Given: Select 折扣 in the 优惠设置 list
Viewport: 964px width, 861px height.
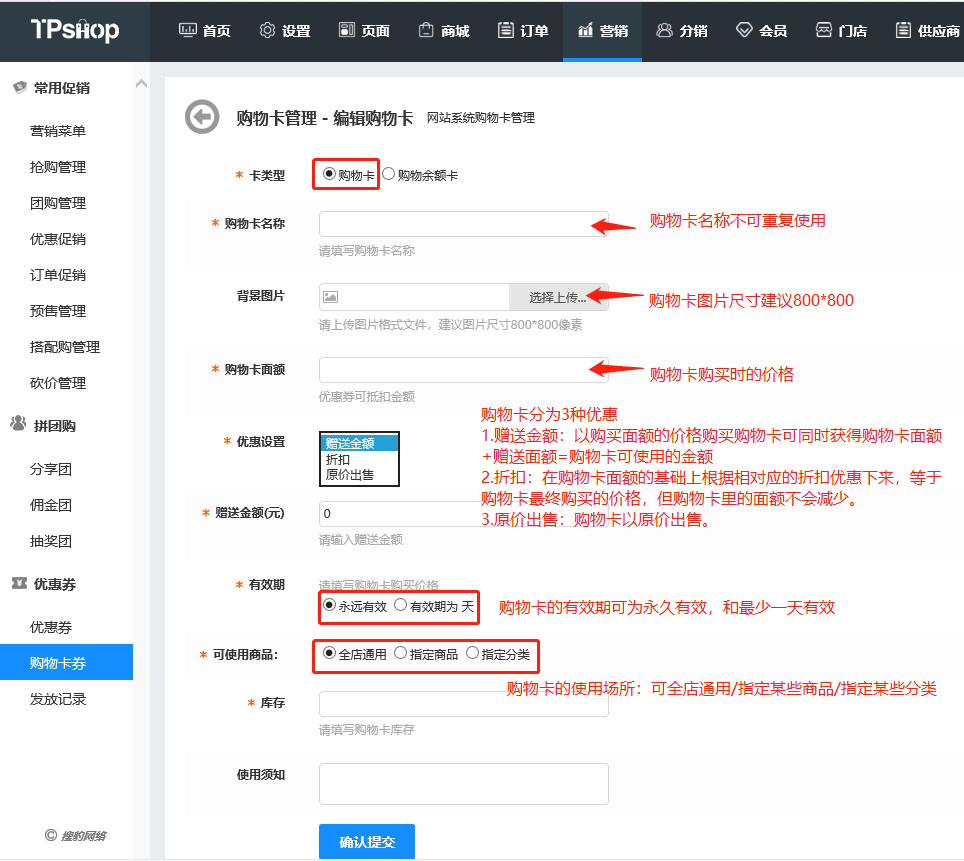Looking at the screenshot, I should pyautogui.click(x=337, y=459).
